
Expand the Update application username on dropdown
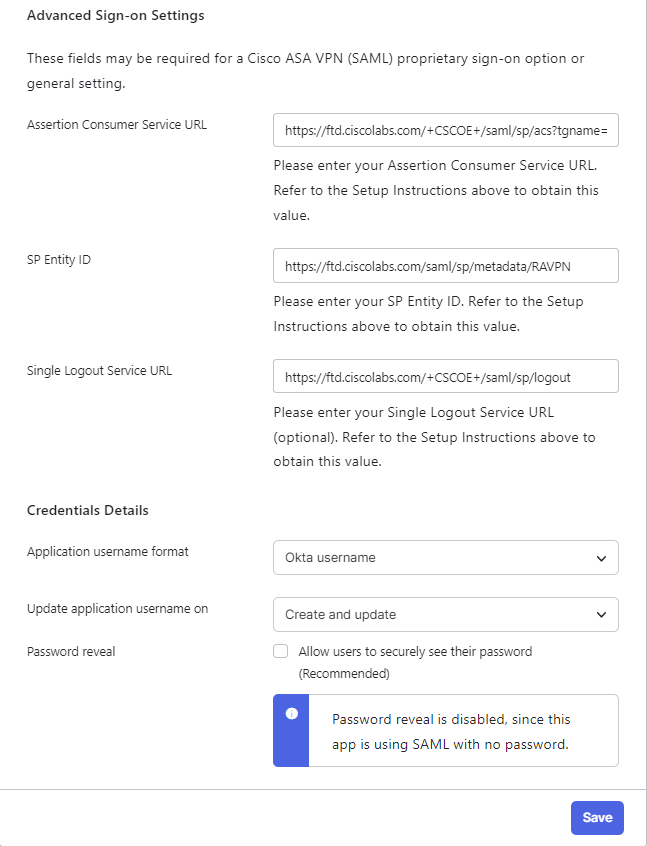click(x=445, y=614)
